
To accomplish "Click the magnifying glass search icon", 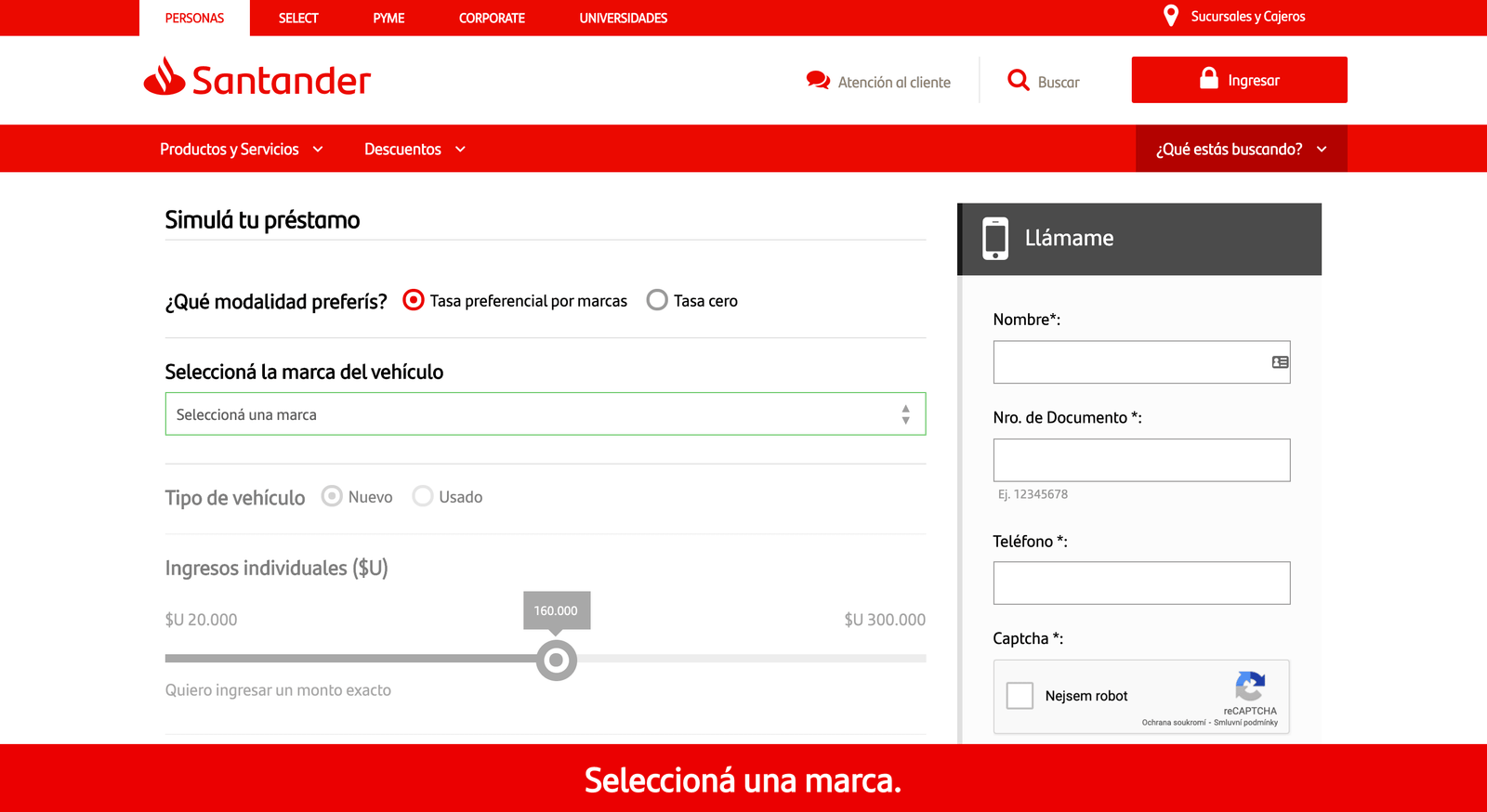I will tap(1019, 80).
